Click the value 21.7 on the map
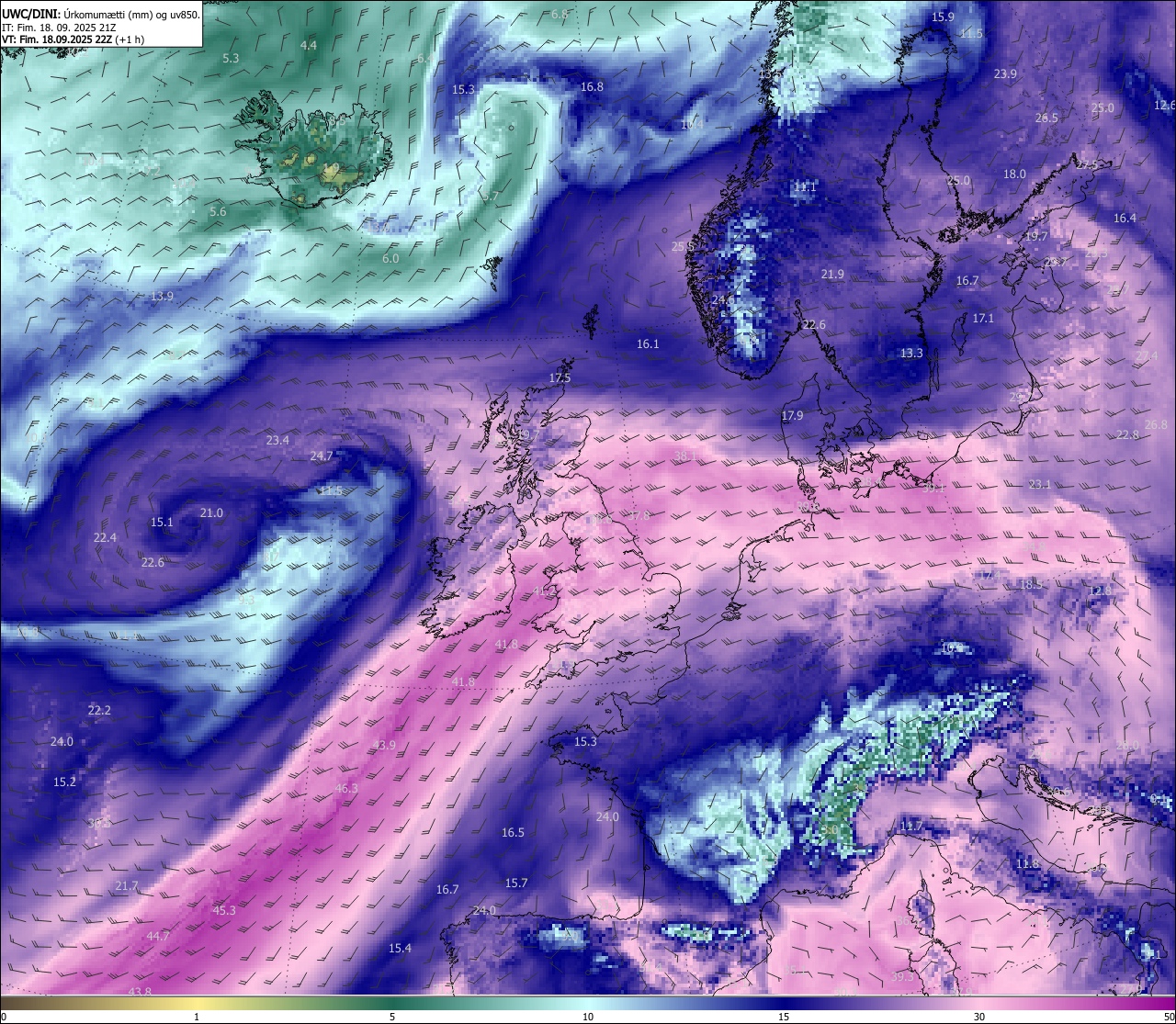Image resolution: width=1176 pixels, height=1024 pixels. (x=127, y=885)
